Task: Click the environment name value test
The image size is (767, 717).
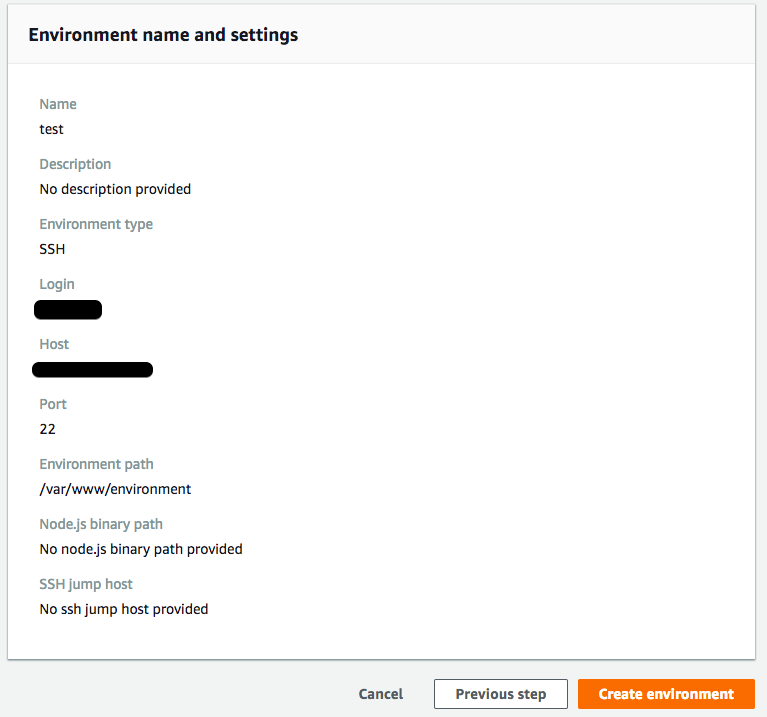Action: pos(52,129)
